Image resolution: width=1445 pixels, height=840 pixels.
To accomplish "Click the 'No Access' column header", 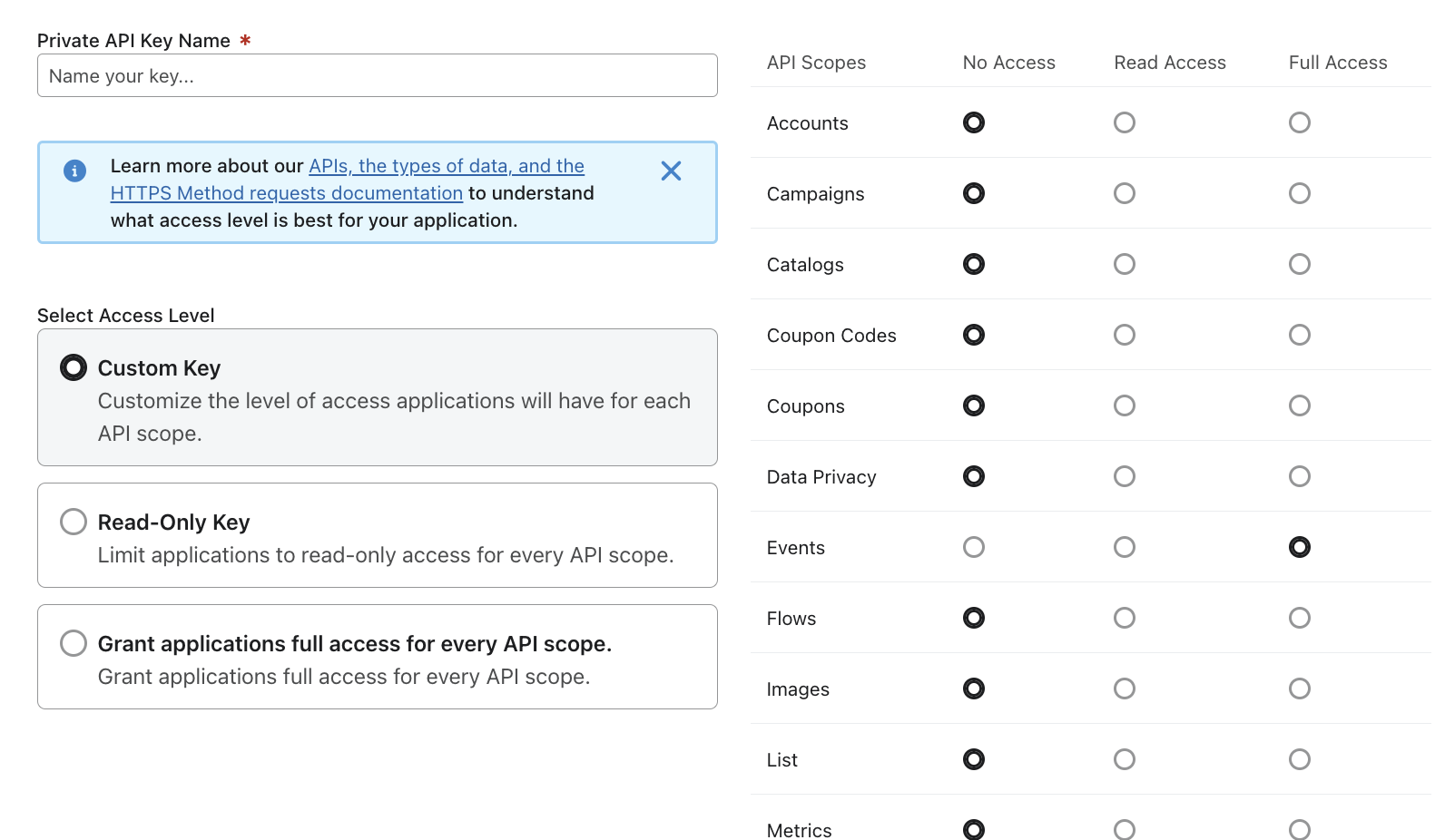I will (x=1009, y=63).
